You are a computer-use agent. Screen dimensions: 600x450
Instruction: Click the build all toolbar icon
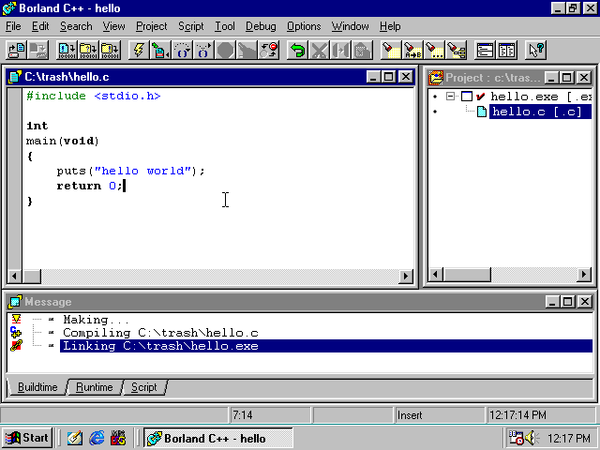click(110, 50)
